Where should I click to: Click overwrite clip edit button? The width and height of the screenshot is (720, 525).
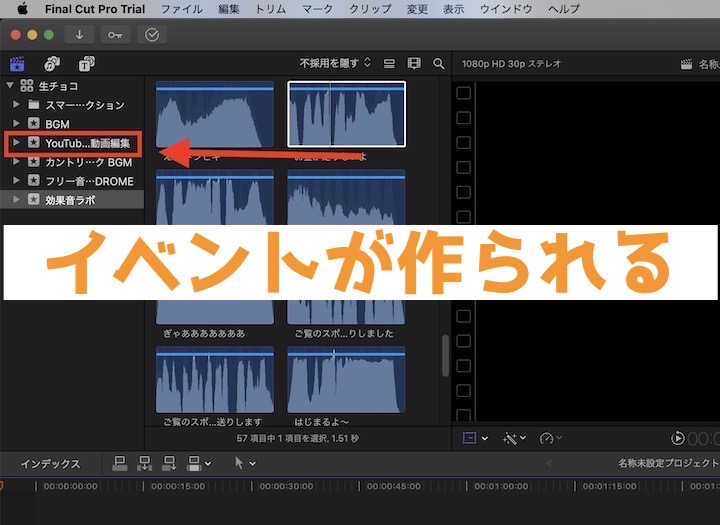point(194,463)
